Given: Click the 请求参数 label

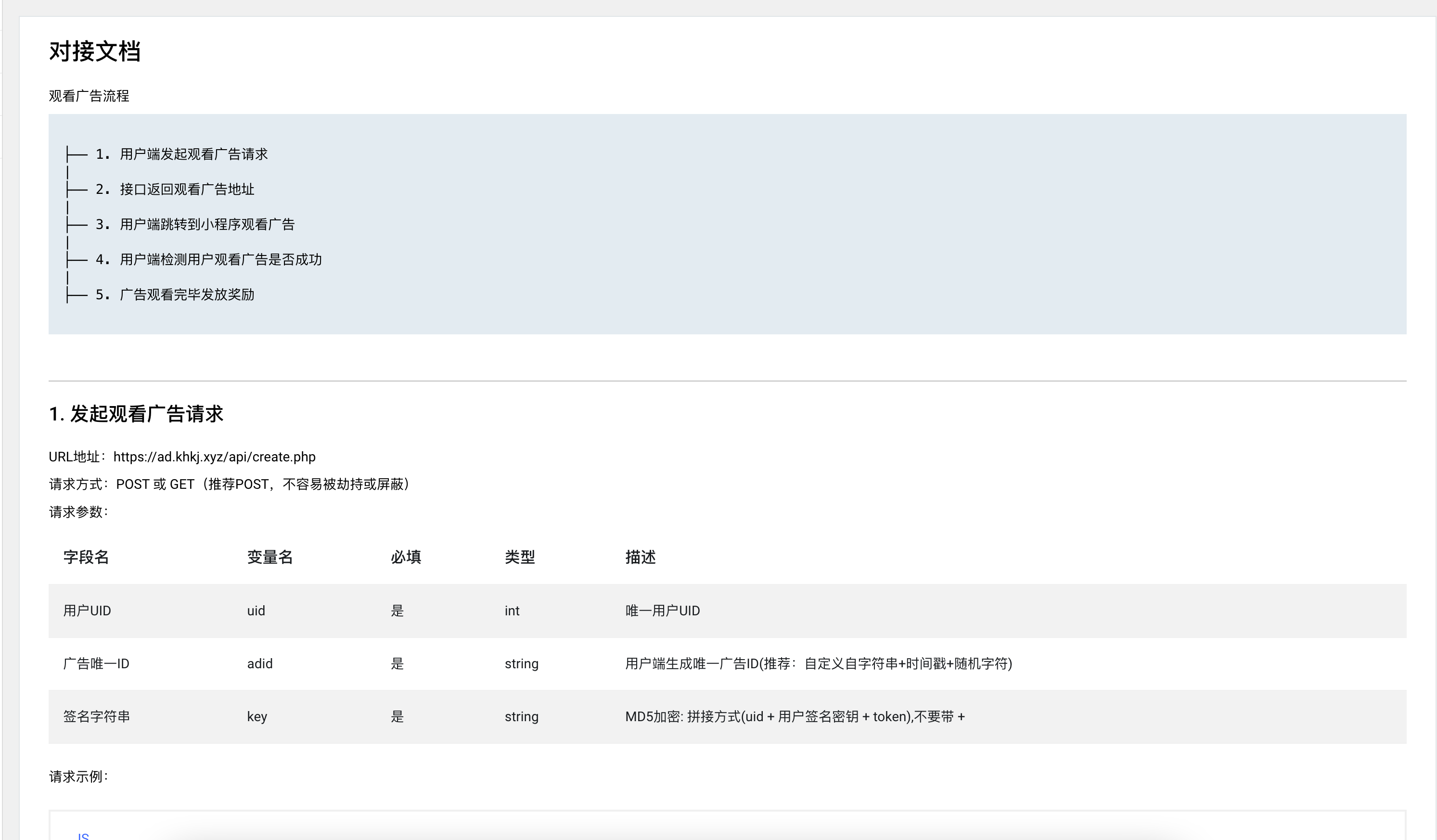Looking at the screenshot, I should [78, 512].
